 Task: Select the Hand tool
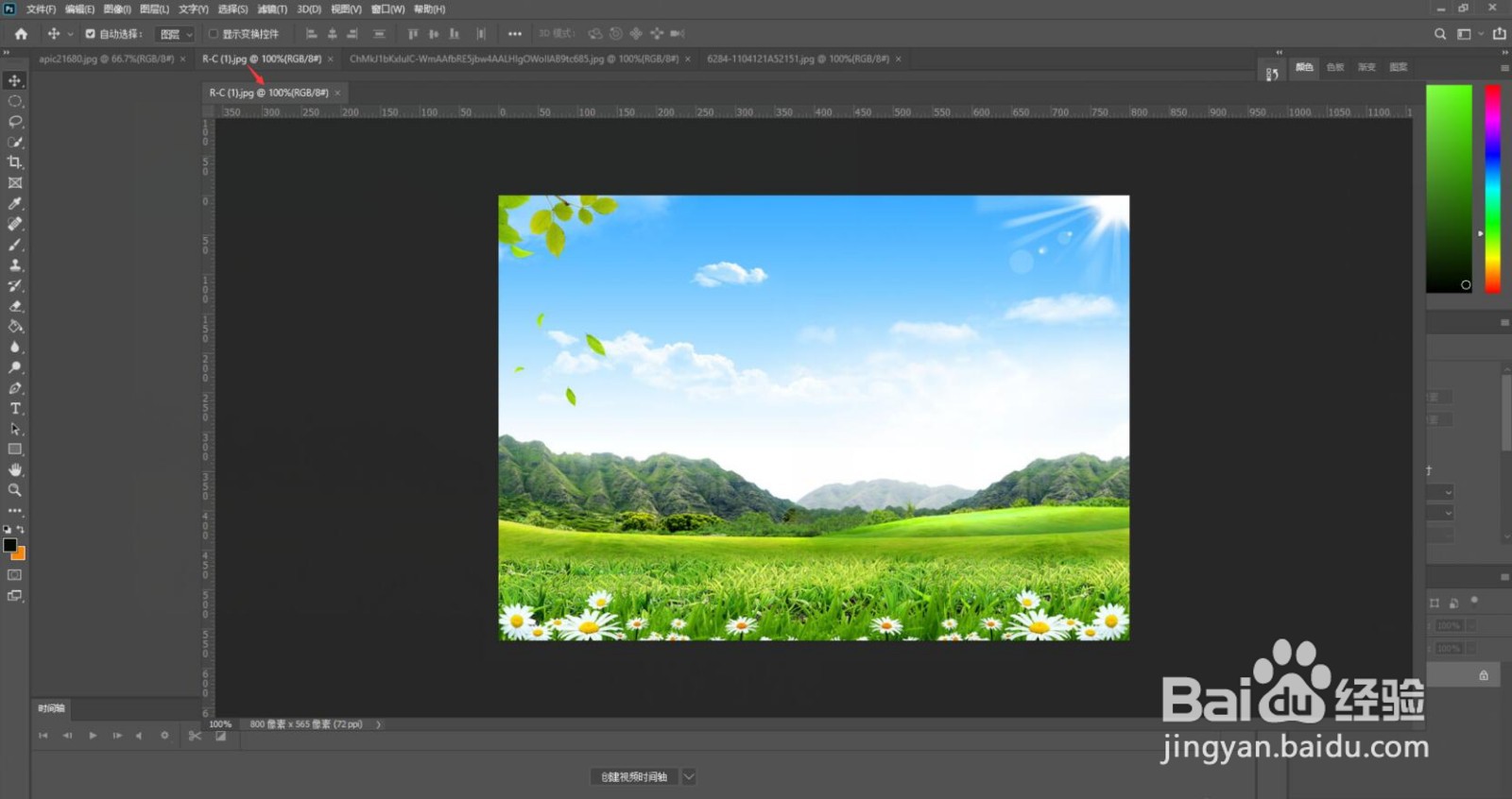coord(15,470)
